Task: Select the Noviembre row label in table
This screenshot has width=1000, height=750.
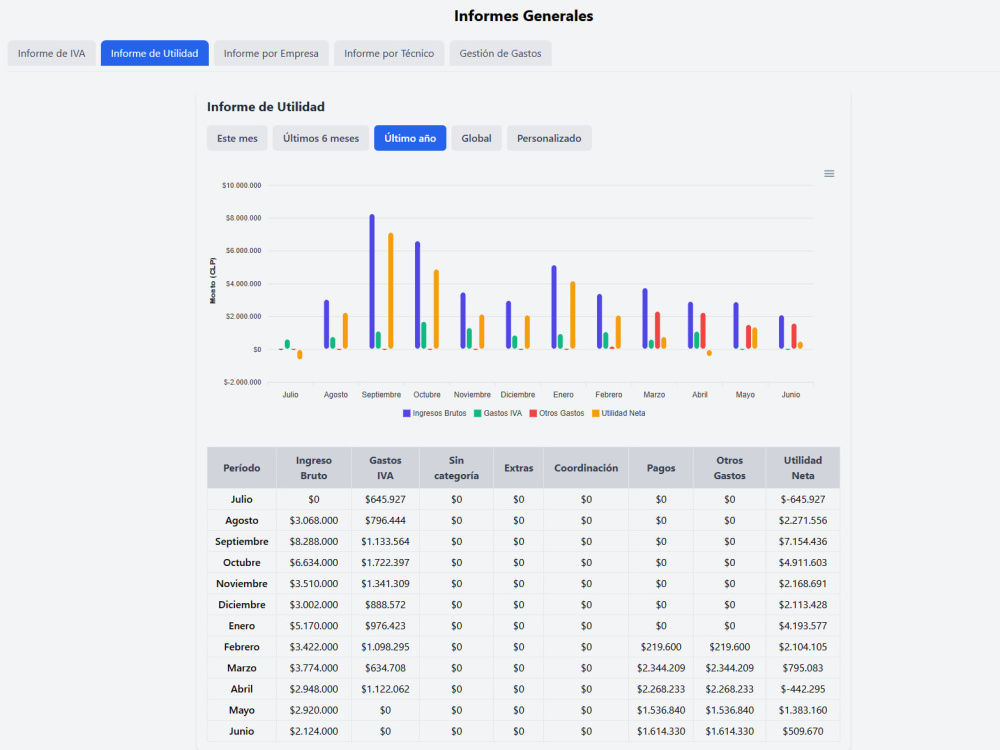Action: click(x=242, y=584)
